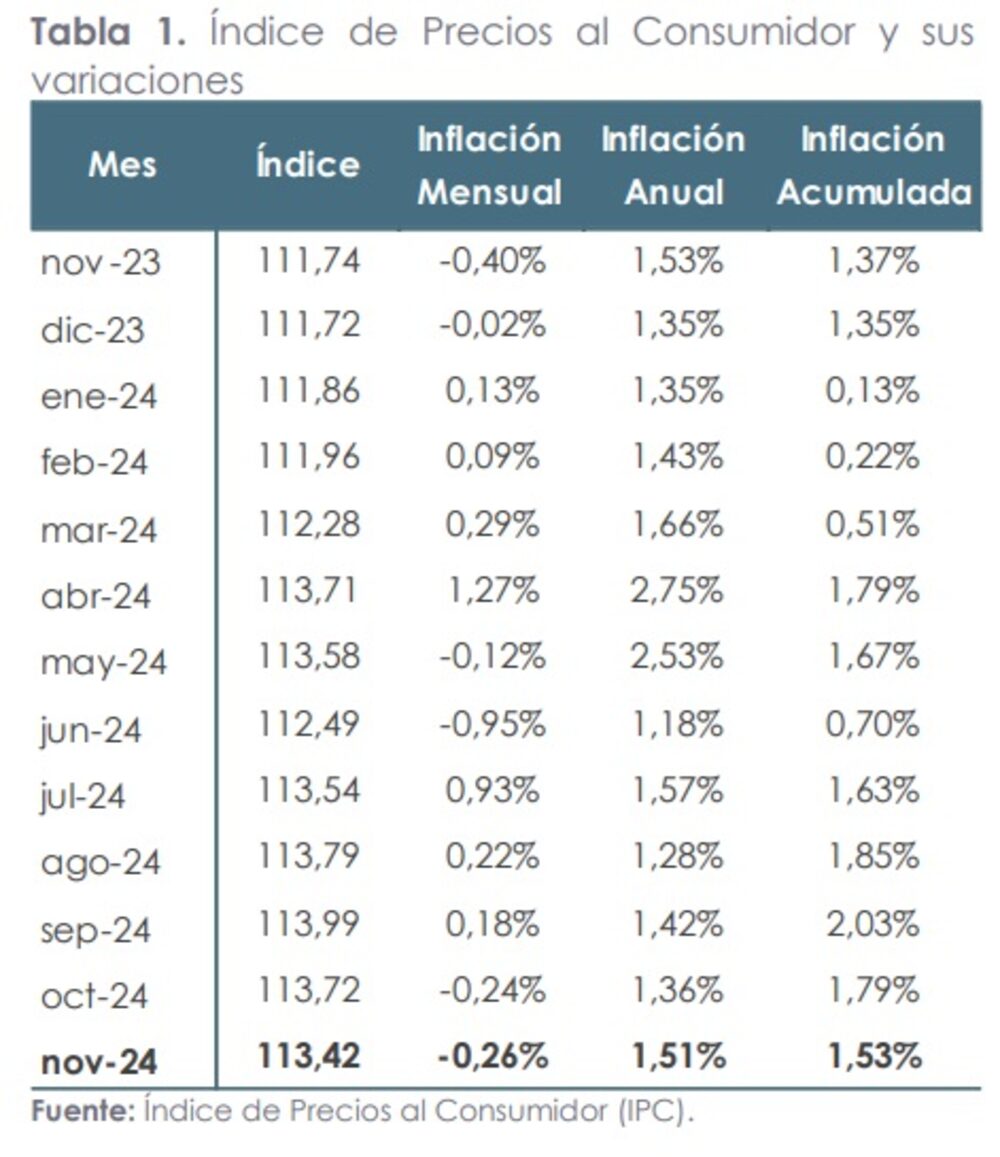Select the nov-23 month cell
This screenshot has height=1157, width=1000.
pos(100,264)
